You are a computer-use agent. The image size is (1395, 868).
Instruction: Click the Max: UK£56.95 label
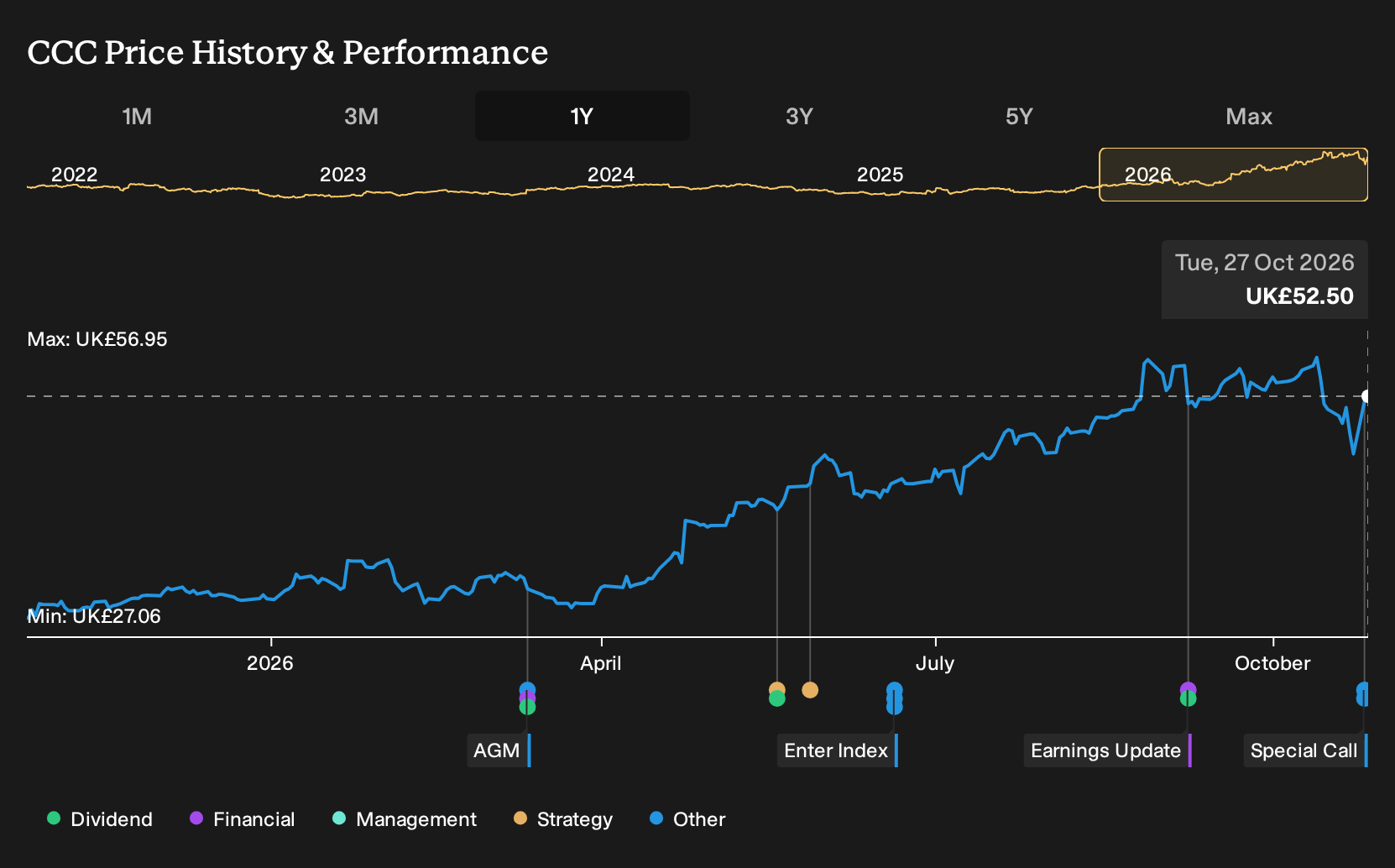(97, 339)
